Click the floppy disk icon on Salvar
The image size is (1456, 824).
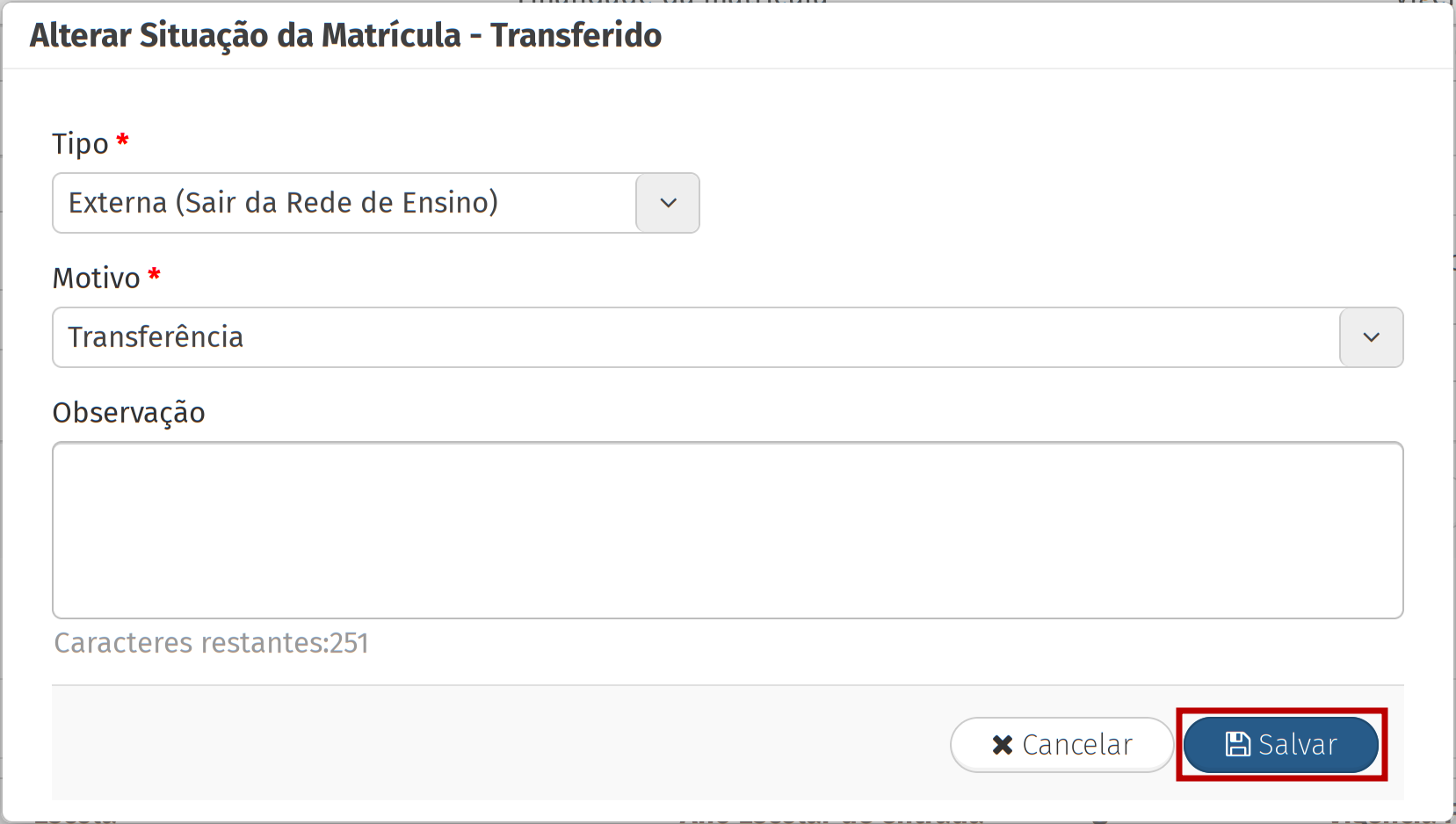tap(1237, 744)
